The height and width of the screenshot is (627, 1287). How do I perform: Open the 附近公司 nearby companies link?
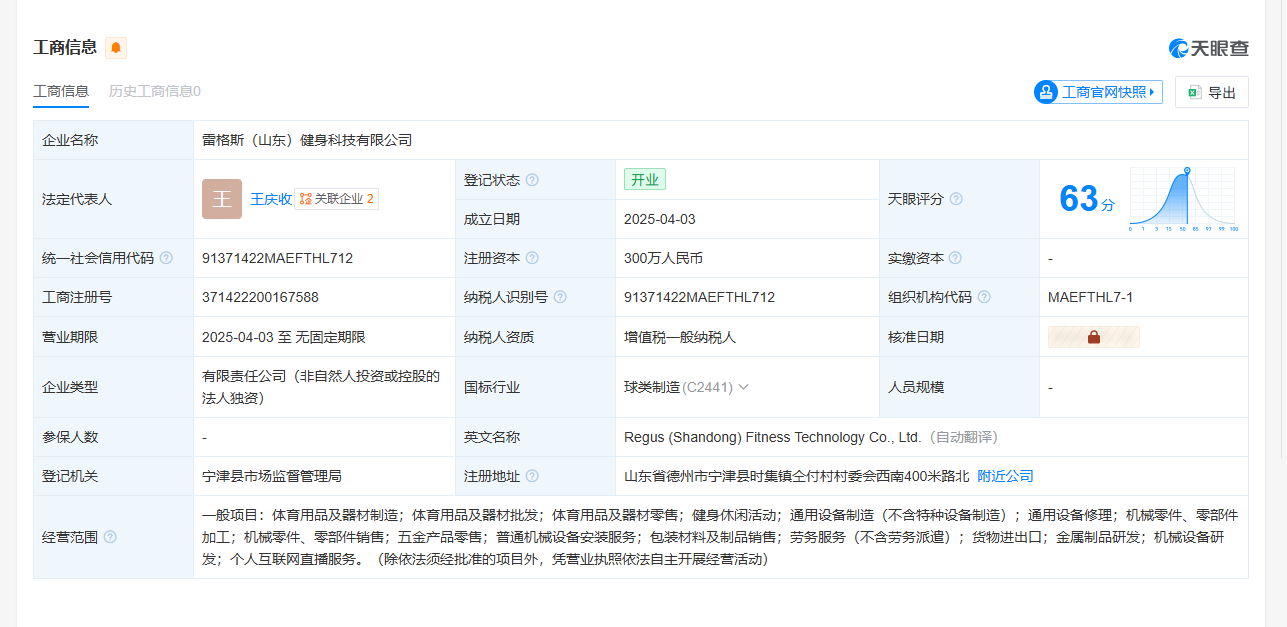pyautogui.click(x=1005, y=476)
